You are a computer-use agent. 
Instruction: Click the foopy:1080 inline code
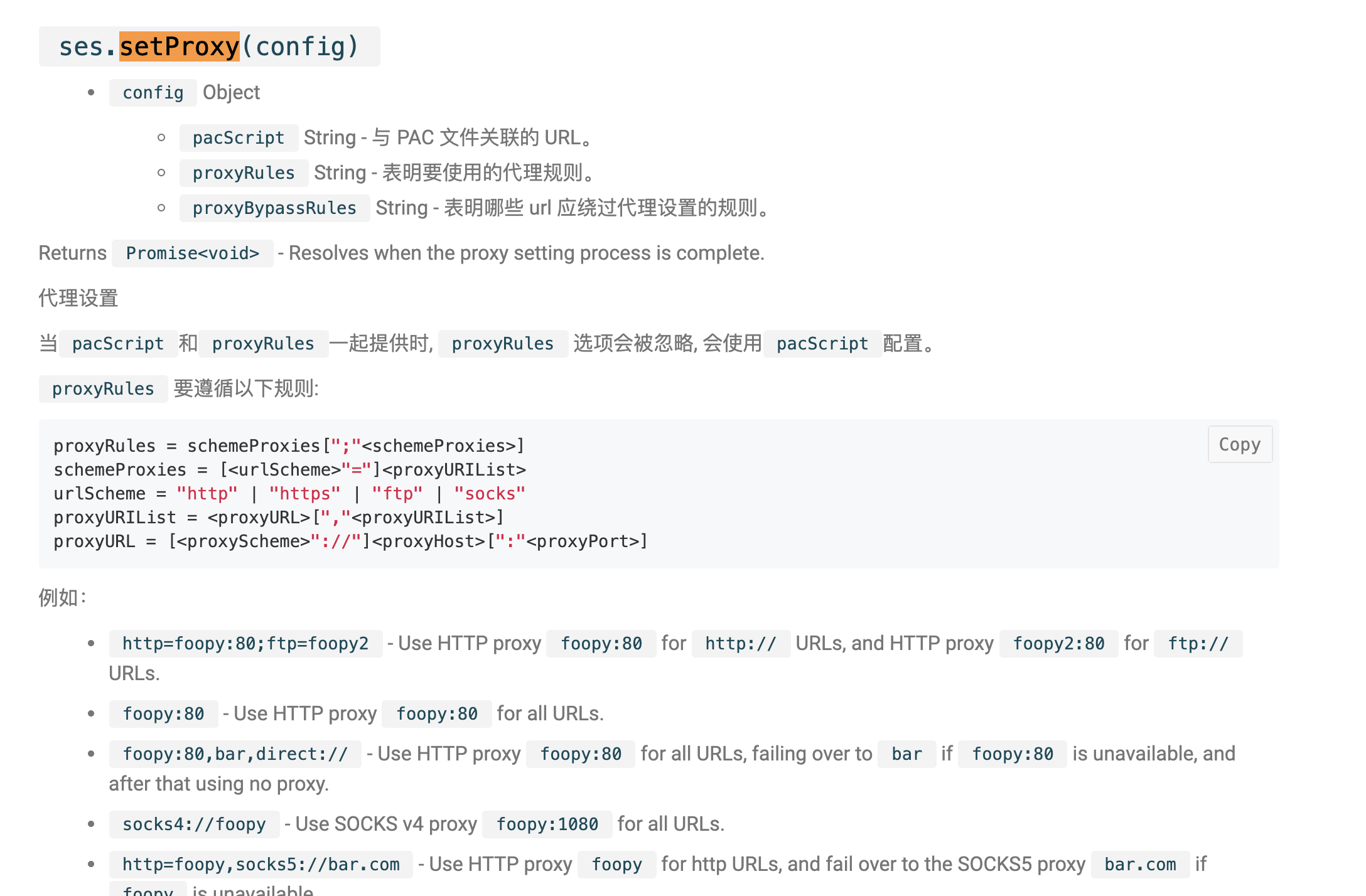coord(547,824)
